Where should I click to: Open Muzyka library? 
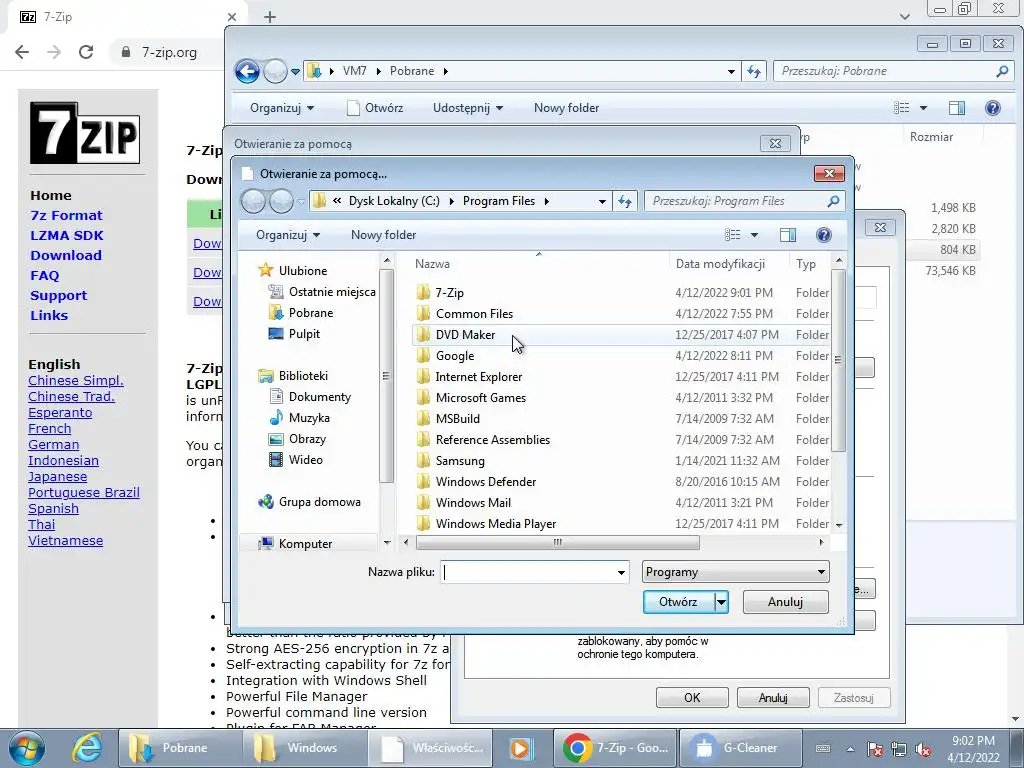(309, 417)
